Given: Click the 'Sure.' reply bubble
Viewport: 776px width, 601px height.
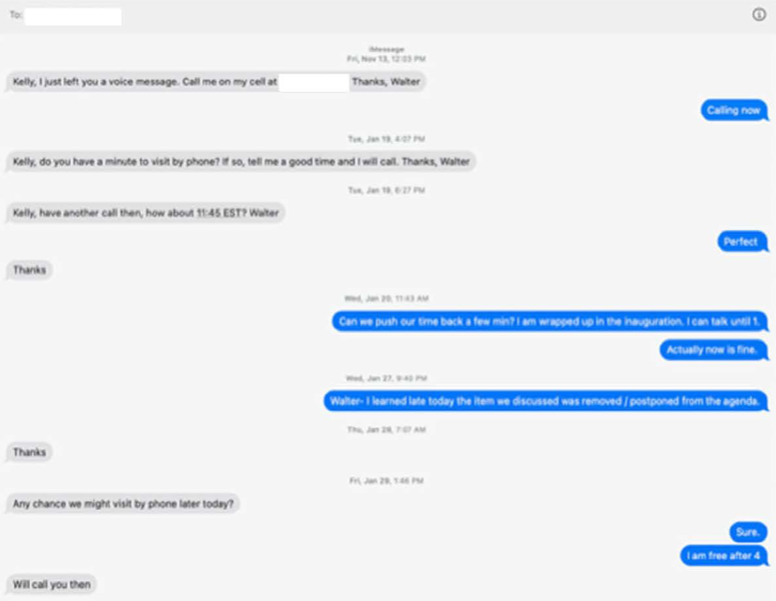Looking at the screenshot, I should coord(748,532).
